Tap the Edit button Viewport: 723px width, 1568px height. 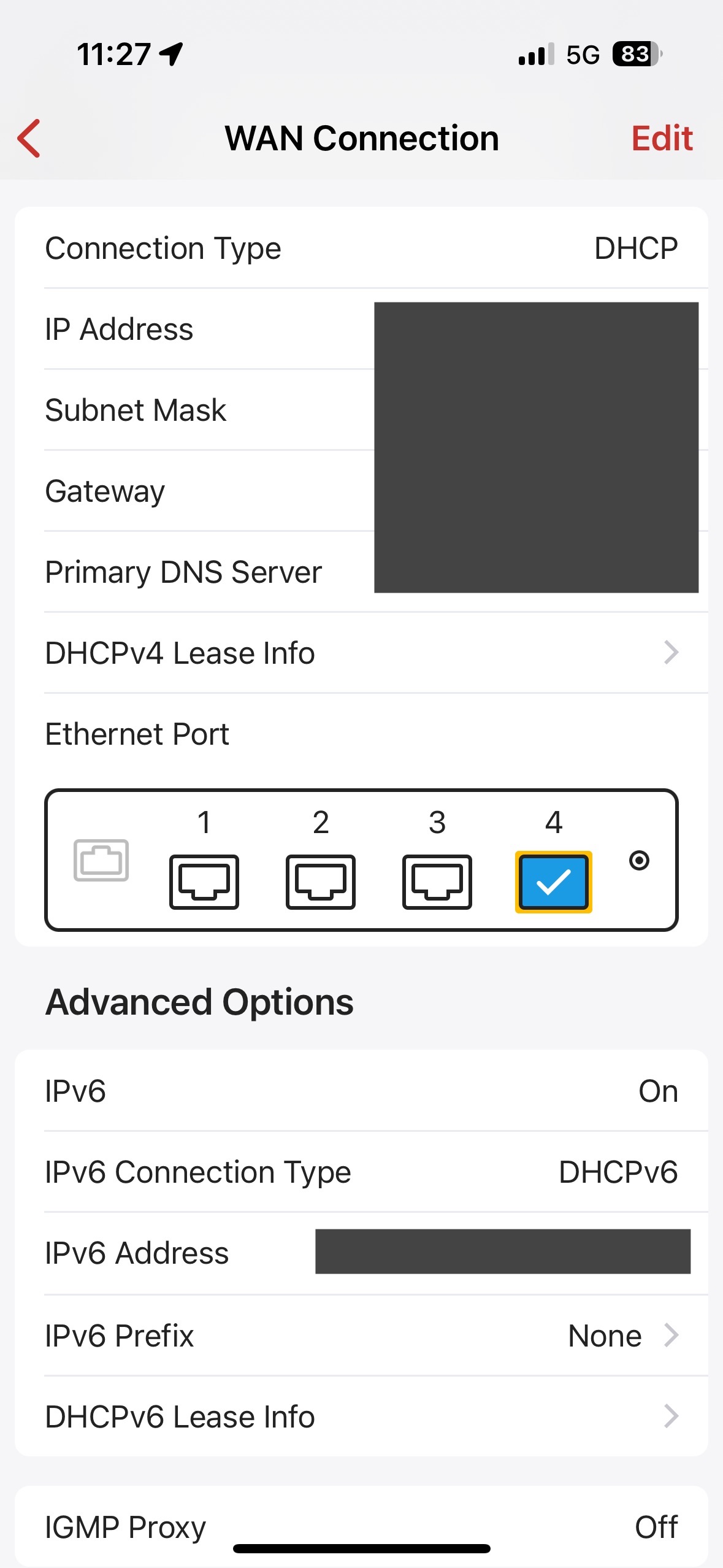click(662, 138)
